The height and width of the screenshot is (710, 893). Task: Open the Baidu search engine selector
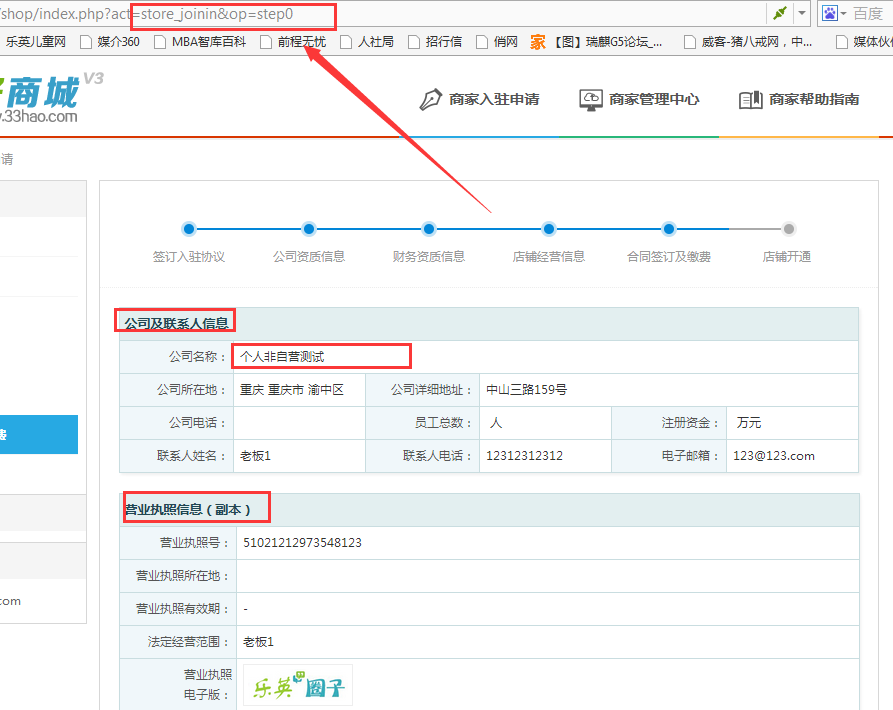[x=834, y=13]
